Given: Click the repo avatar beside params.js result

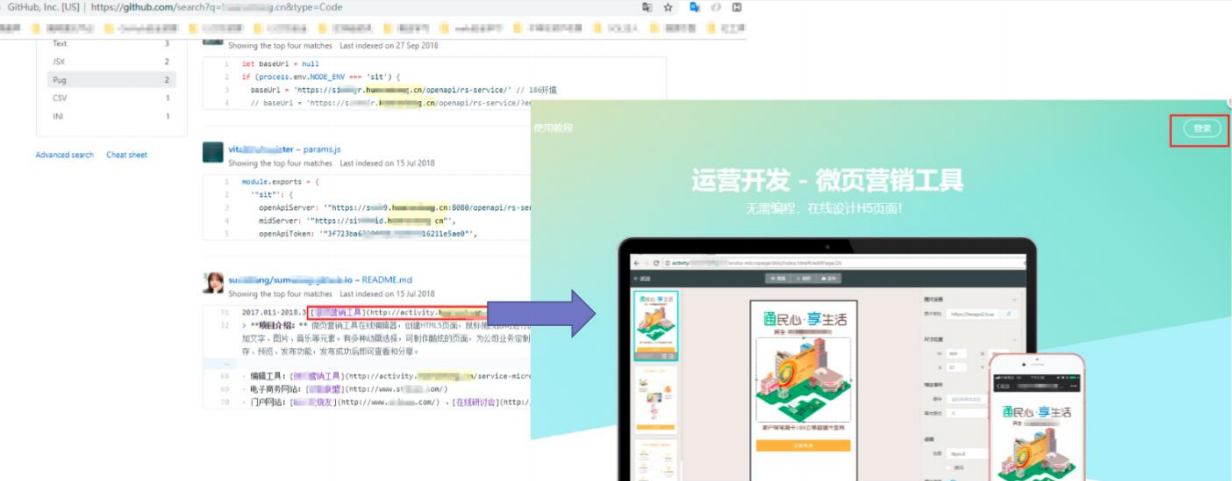Looking at the screenshot, I should point(213,152).
